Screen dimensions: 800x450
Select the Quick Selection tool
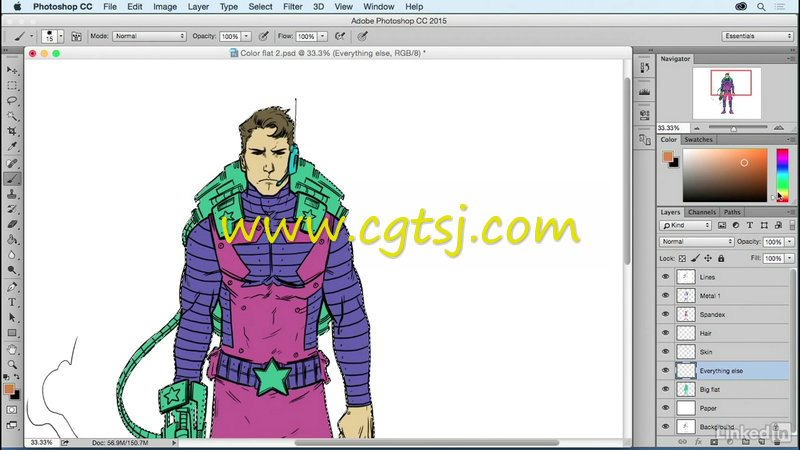[x=12, y=116]
